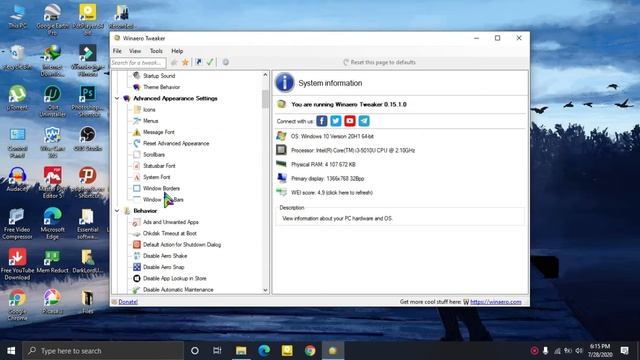640x360 pixels.
Task: Select System Font tweak
Action: pos(156,177)
